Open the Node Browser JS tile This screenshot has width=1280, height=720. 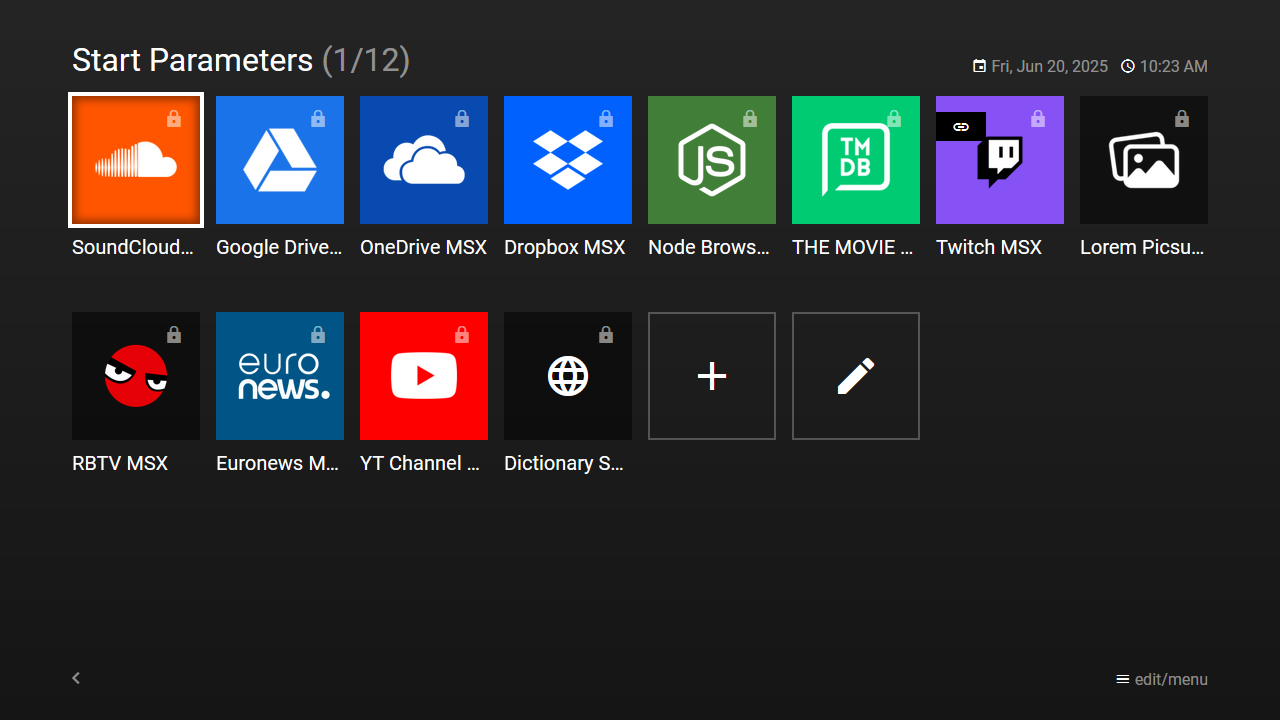[x=712, y=160]
